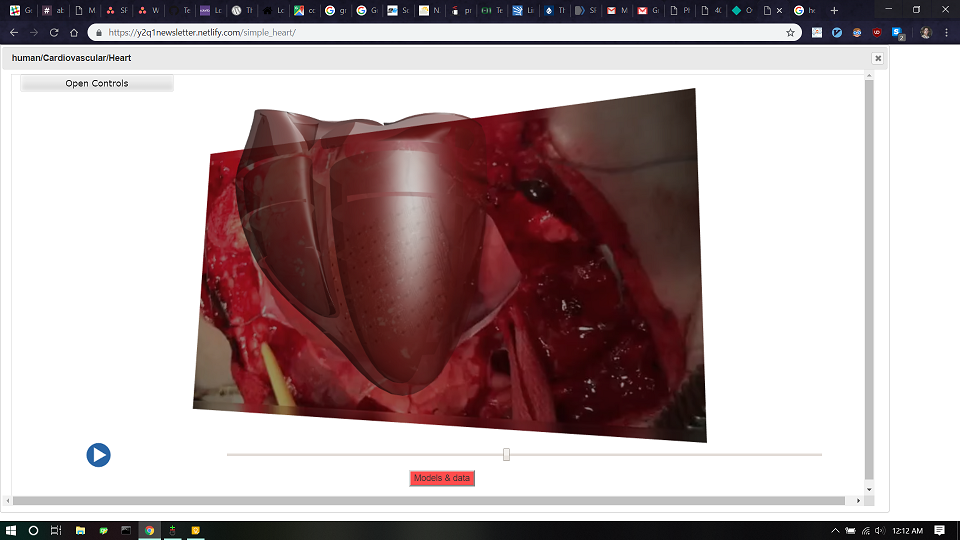Open File Explorer from taskbar

tap(80, 530)
